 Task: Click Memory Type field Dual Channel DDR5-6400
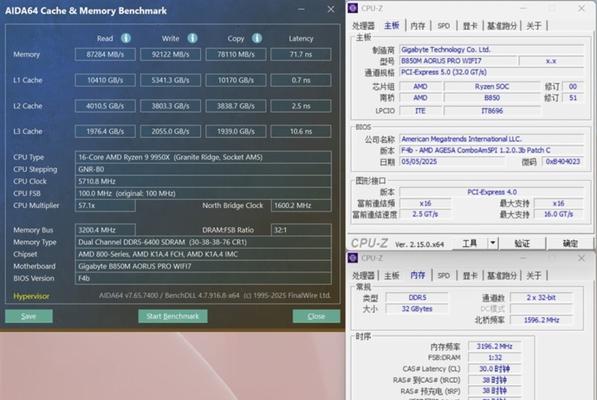(x=203, y=242)
